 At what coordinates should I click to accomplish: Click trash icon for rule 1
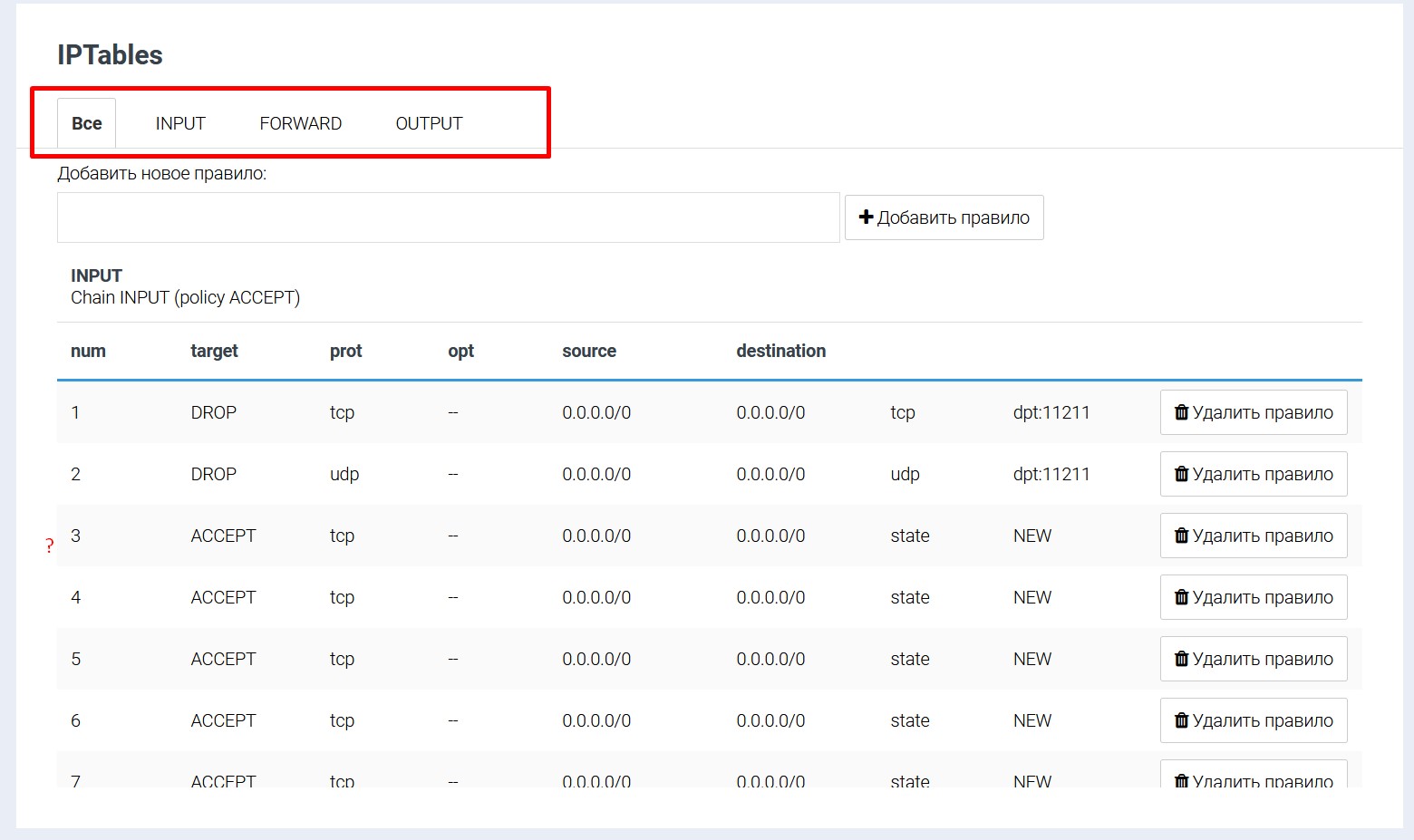(x=1181, y=412)
